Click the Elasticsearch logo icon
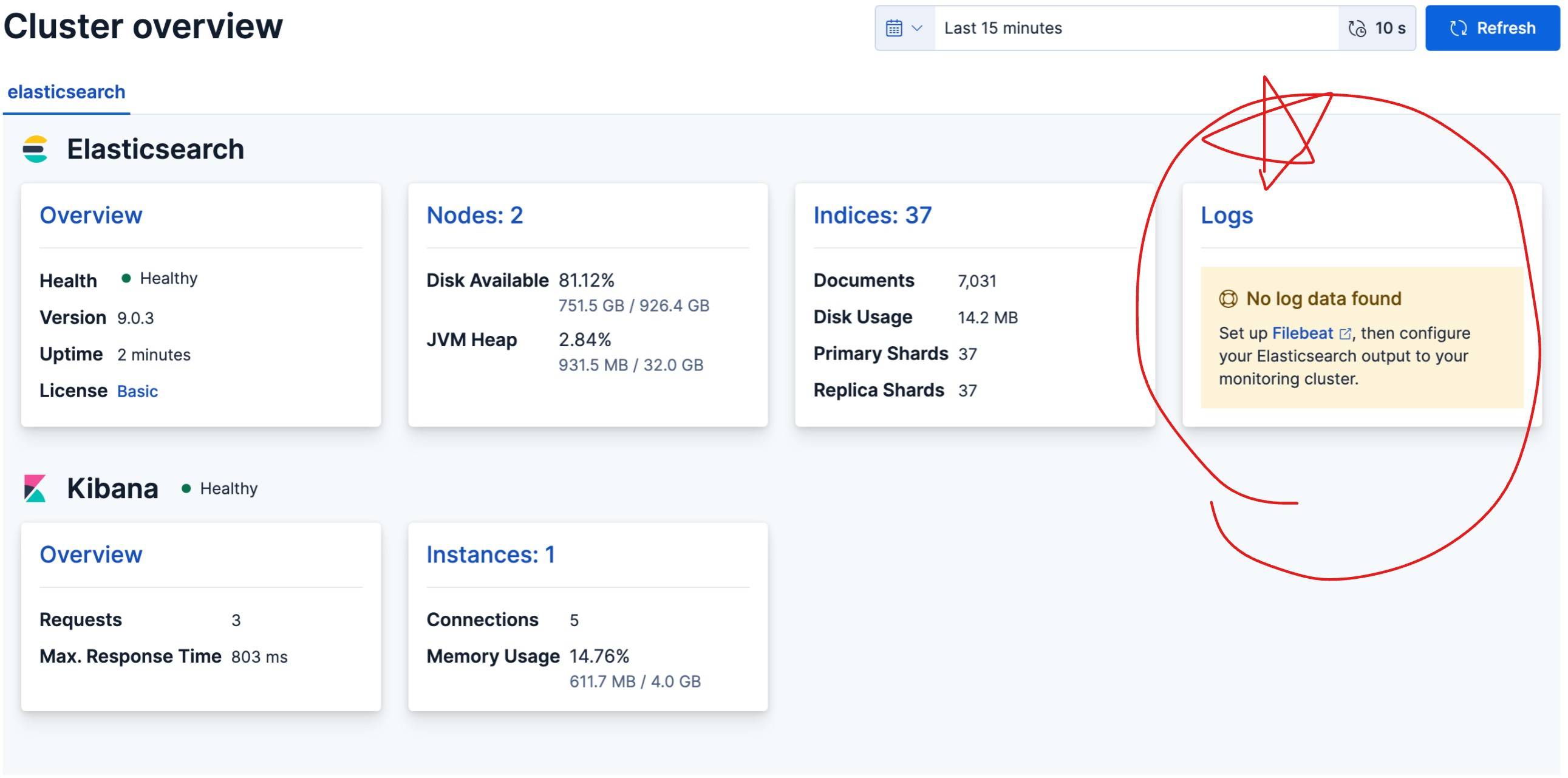1568x778 pixels. coord(35,149)
